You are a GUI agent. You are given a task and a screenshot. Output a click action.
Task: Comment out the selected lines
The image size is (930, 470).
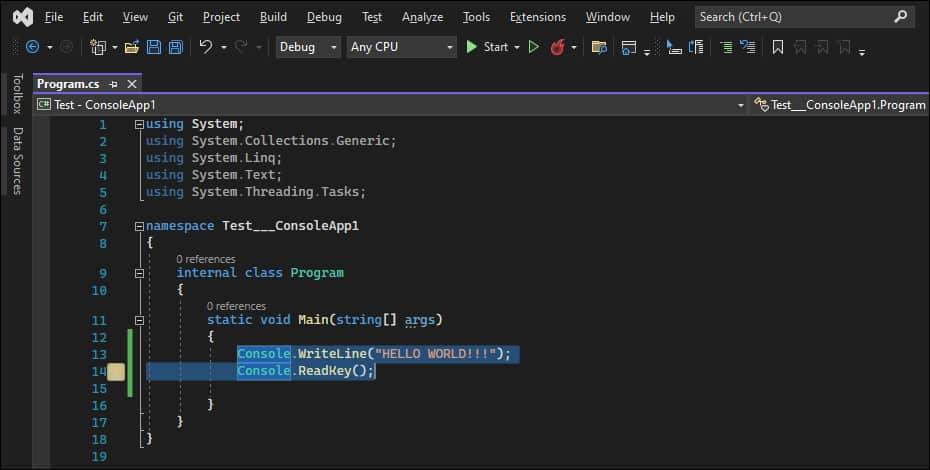coord(726,47)
